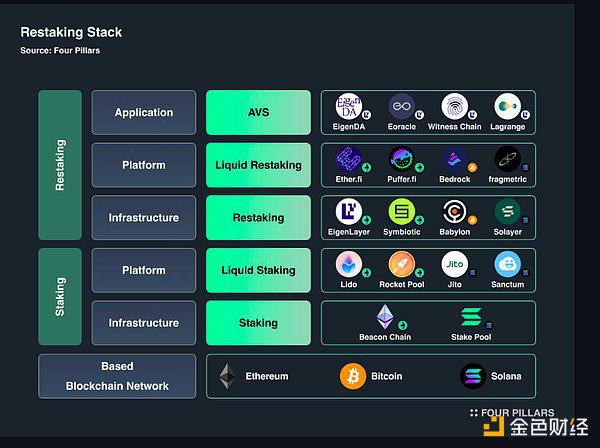Screen dimensions: 600x448
Task: Select the vertical Staking label bar
Action: point(60,296)
